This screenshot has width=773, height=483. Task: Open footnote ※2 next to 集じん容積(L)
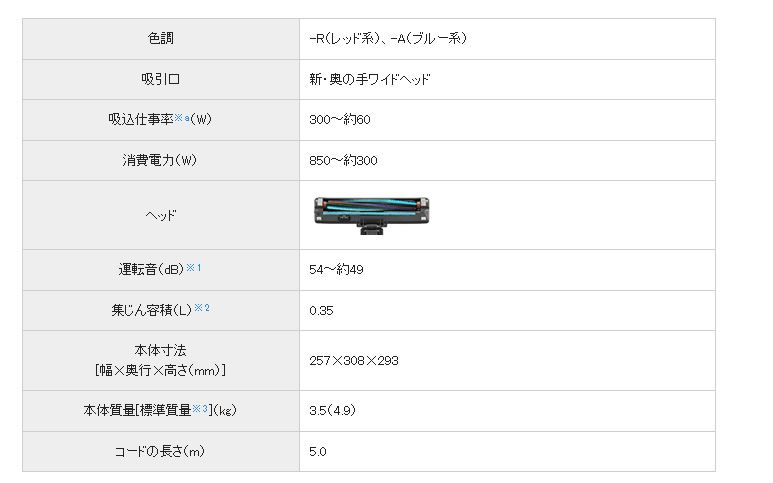click(x=202, y=308)
